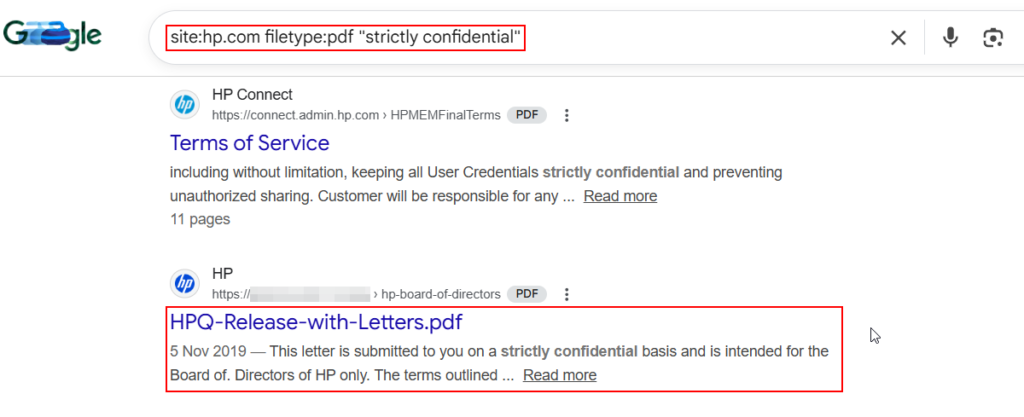
Task: Open three-dot menu for HP Connect result
Action: pyautogui.click(x=567, y=115)
